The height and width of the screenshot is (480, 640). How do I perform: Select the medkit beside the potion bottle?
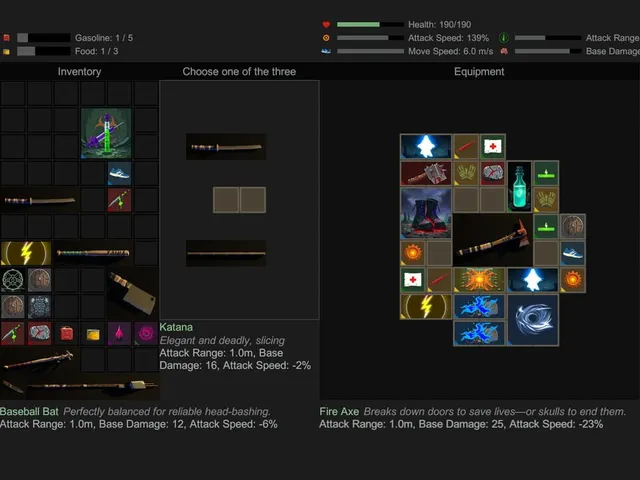[493, 147]
